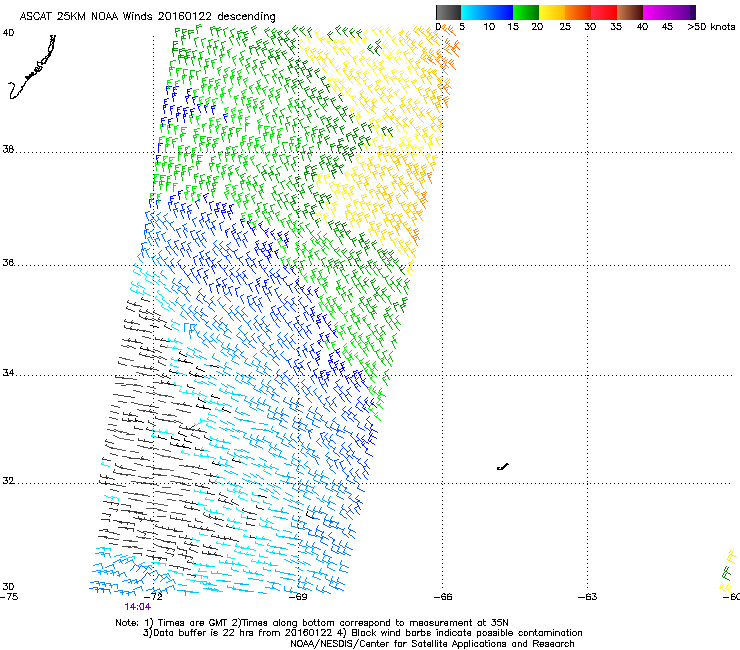Click the magenta-purple 40-50 knots legend segment
The height and width of the screenshot is (650, 740).
[x=669, y=12]
